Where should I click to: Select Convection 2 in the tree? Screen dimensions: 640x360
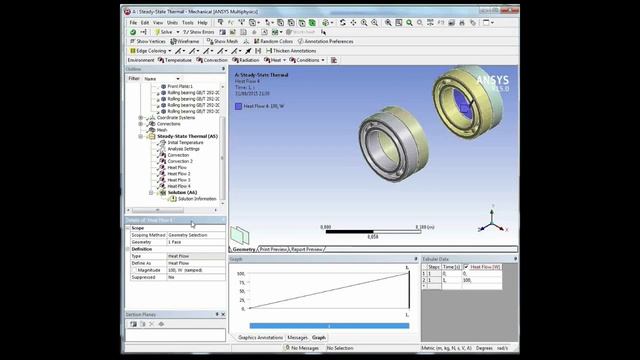click(x=180, y=161)
